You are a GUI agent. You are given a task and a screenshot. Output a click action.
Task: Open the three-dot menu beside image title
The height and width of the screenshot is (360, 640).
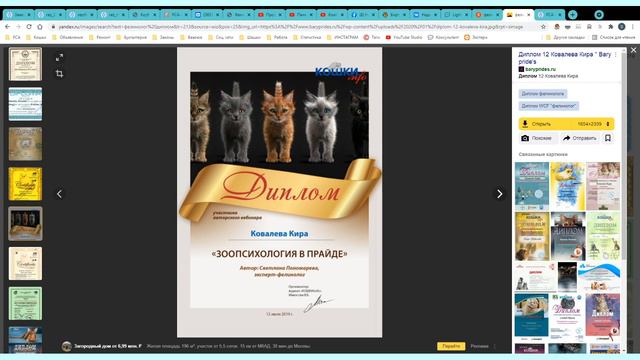pos(616,54)
